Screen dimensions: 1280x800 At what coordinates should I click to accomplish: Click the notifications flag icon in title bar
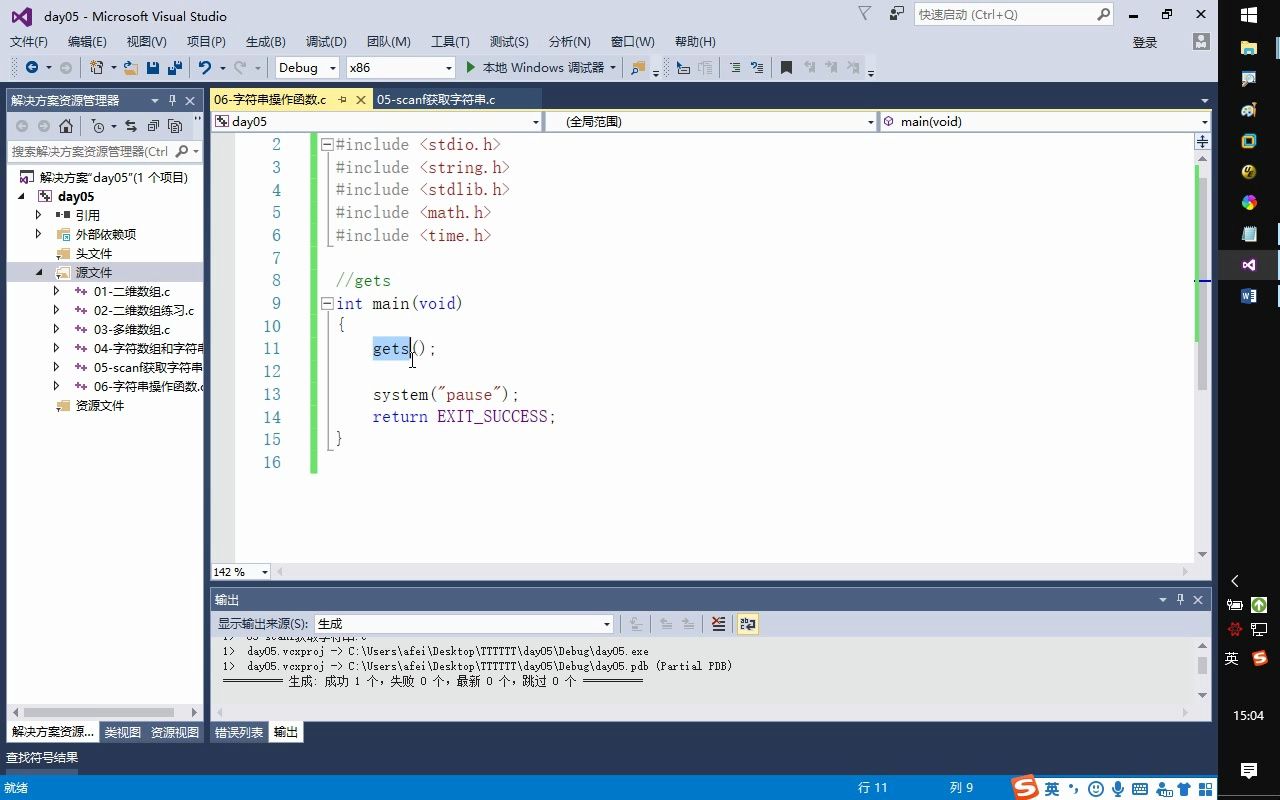coord(865,13)
